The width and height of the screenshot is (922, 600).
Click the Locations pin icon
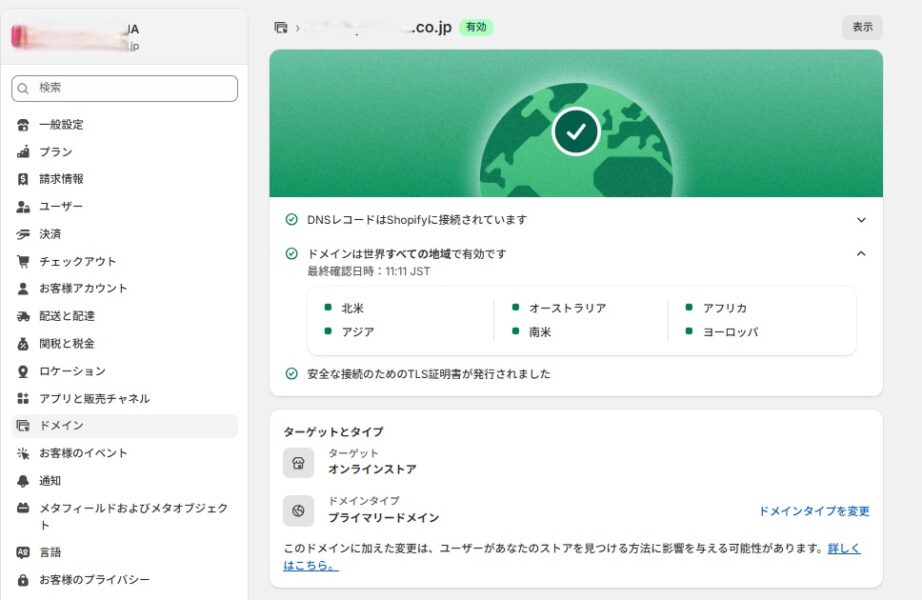pos(23,371)
